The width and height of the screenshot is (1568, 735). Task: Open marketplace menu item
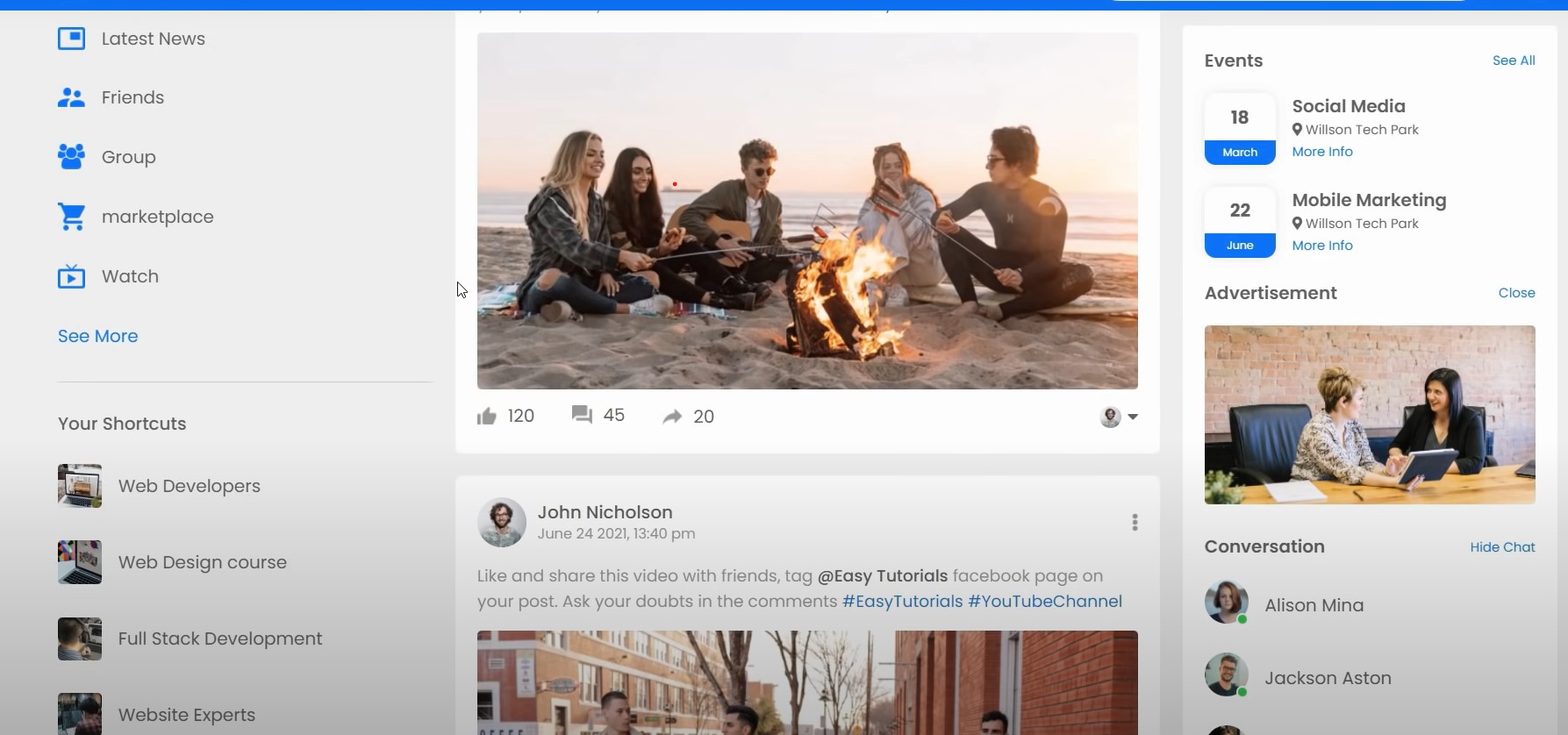pyautogui.click(x=136, y=217)
